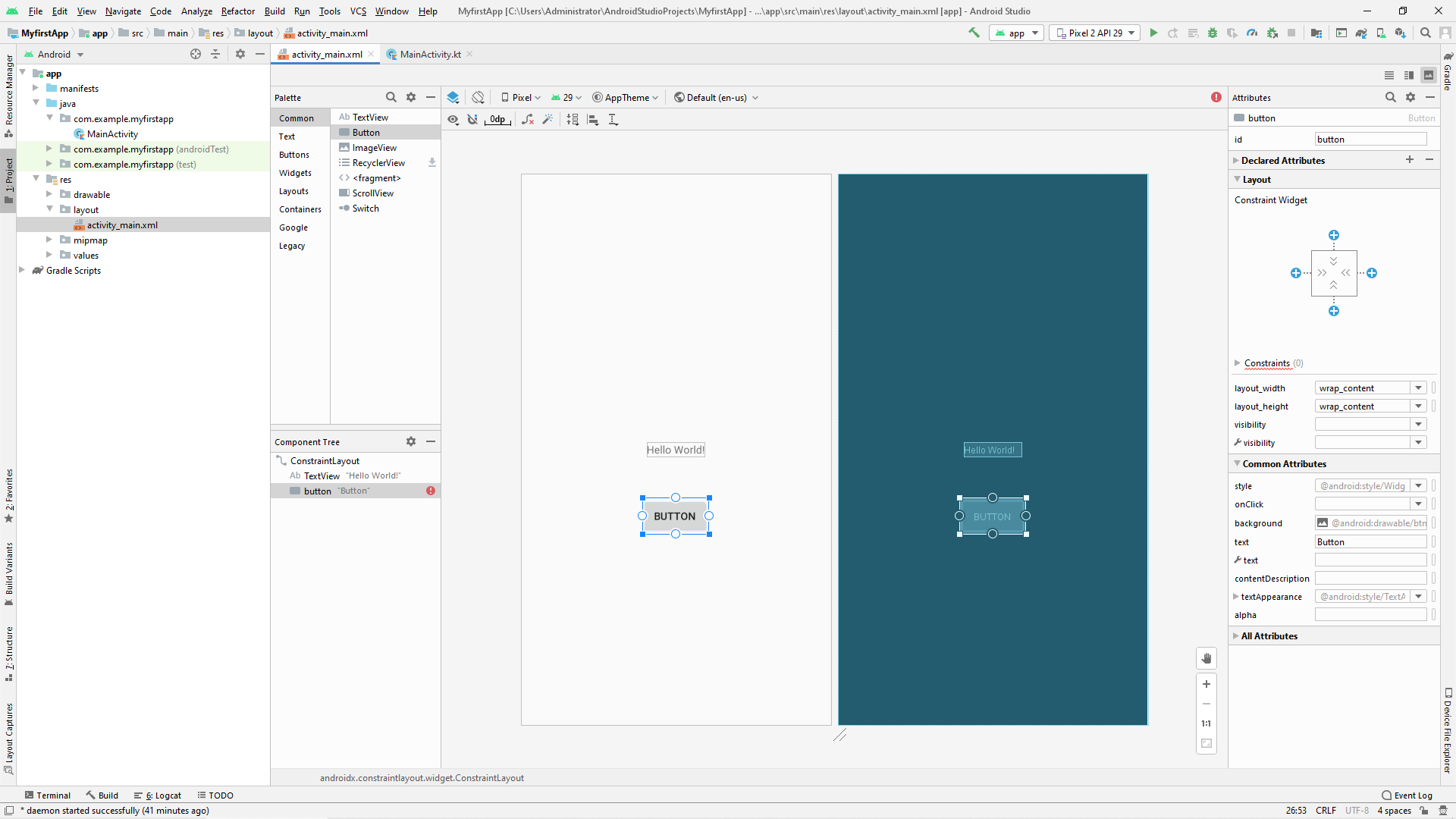
Task: Open the layout_width dropdown
Action: tap(1418, 388)
